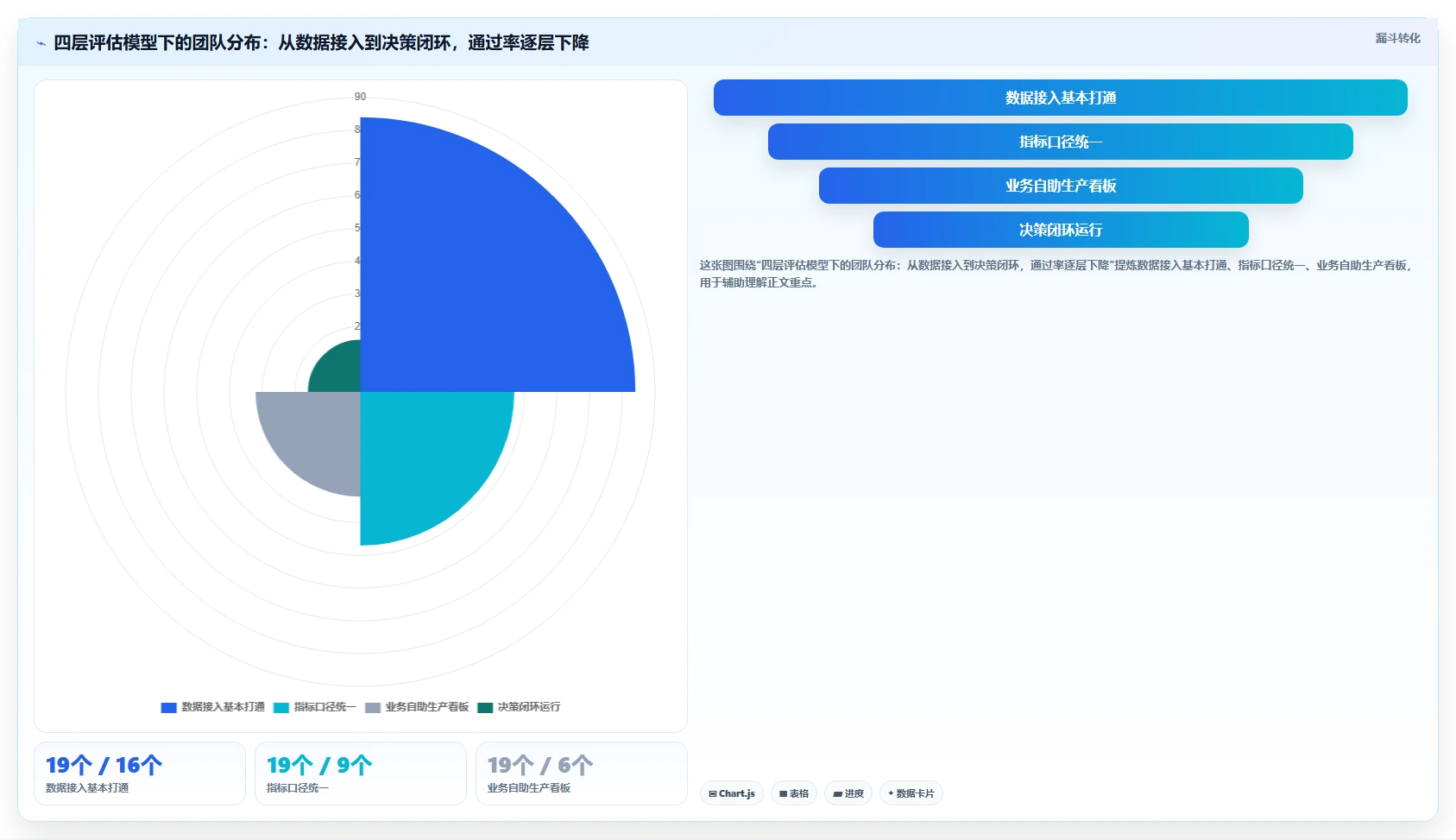Open the 19个 / 16个 stat card

140,774
